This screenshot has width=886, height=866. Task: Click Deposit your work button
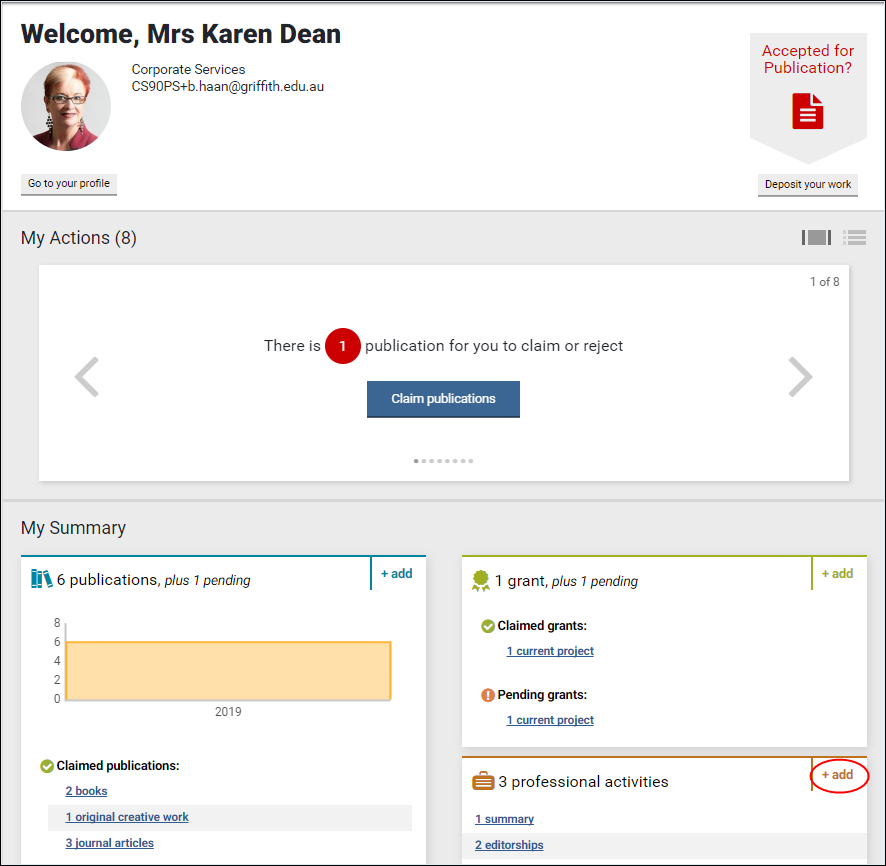(x=808, y=185)
